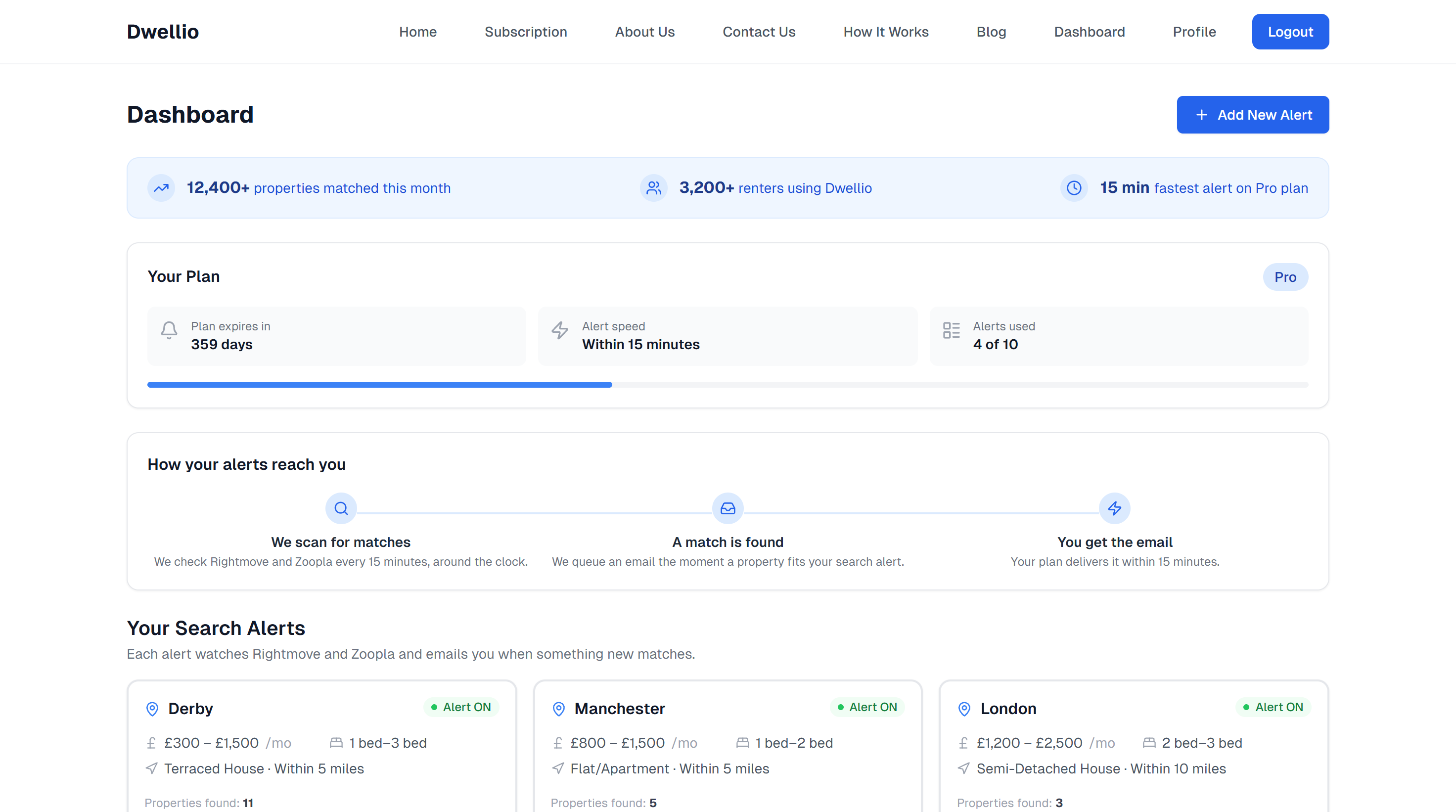Click the clock icon next to 15 min
This screenshot has width=1456, height=812.
pos(1074,187)
